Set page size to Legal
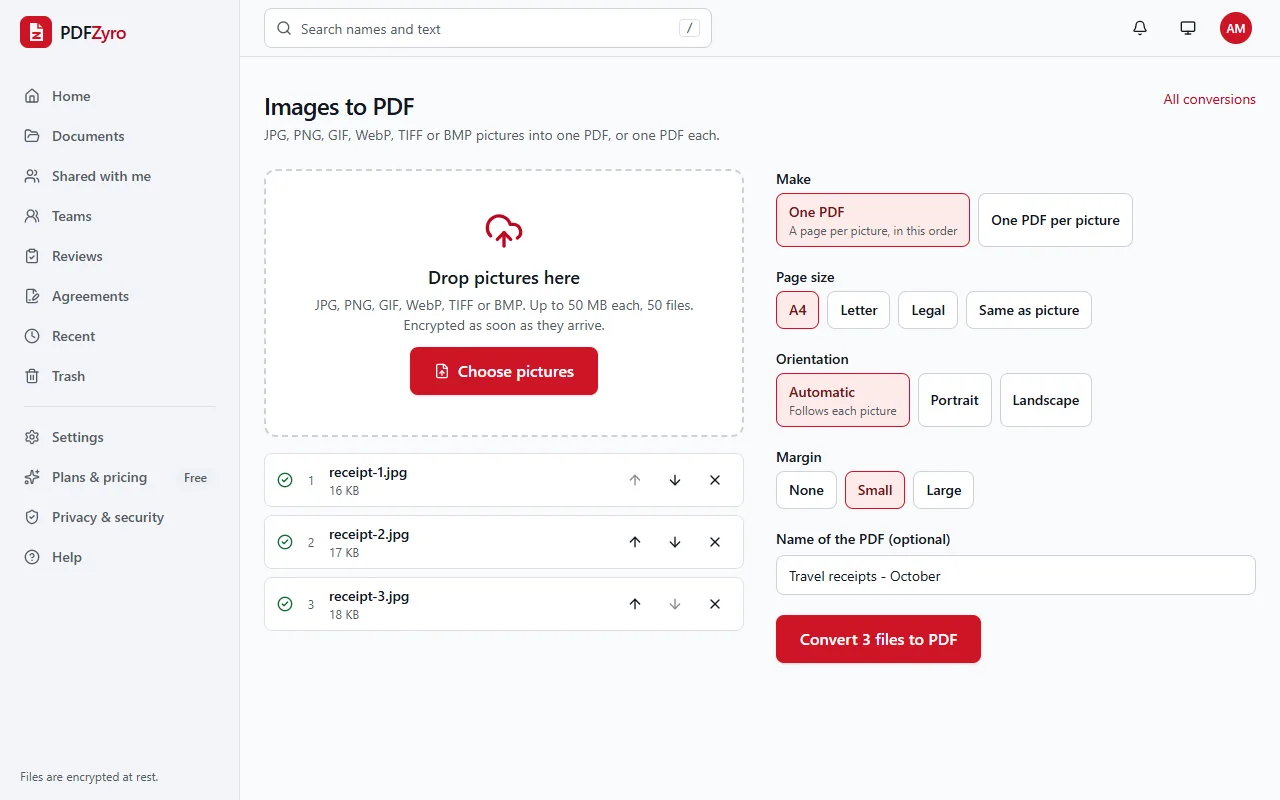The image size is (1280, 800). [928, 310]
